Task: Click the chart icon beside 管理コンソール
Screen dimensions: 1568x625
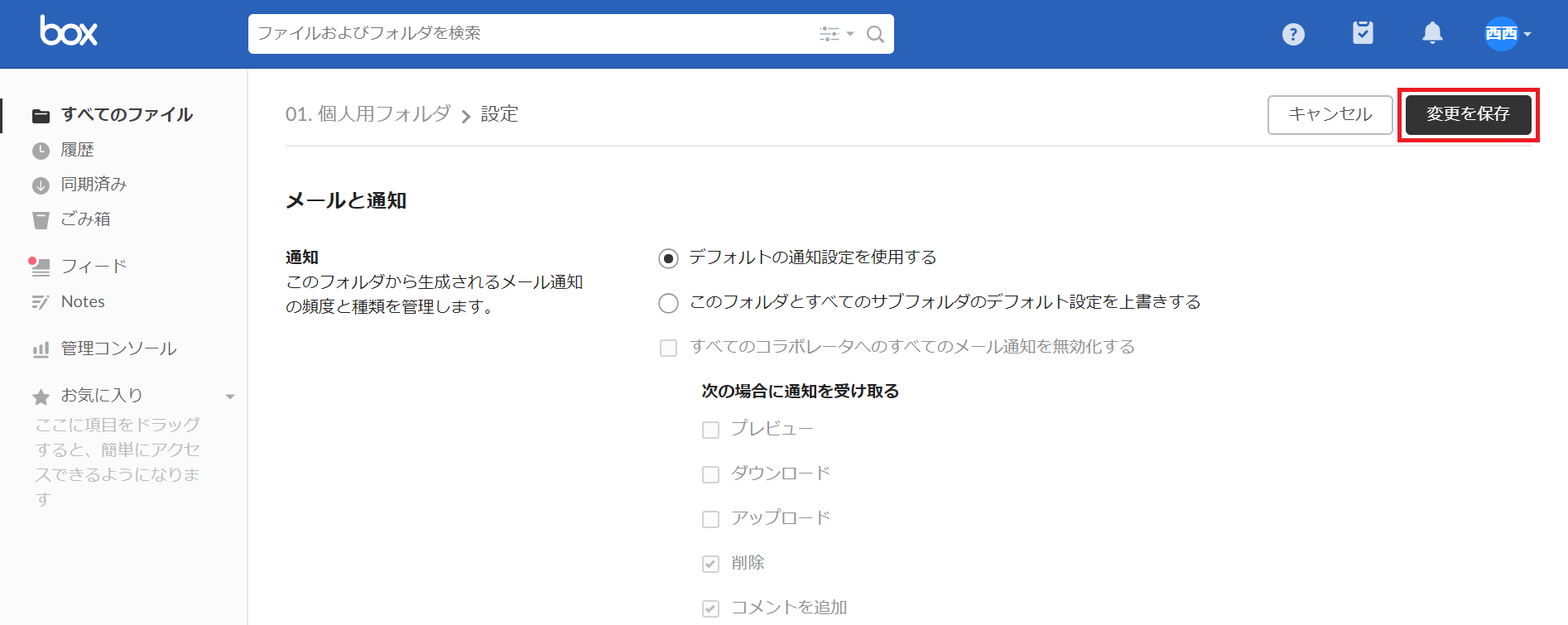Action: click(x=41, y=350)
